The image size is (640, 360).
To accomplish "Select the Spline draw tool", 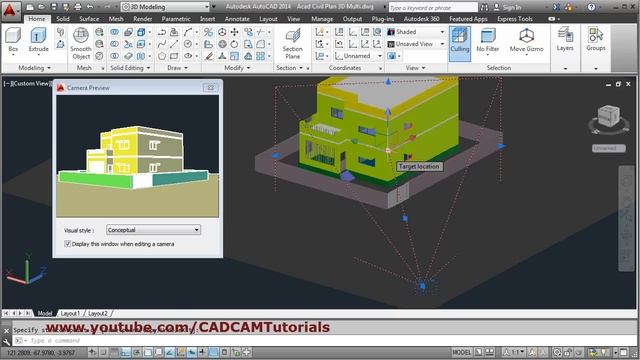I will coord(162,44).
